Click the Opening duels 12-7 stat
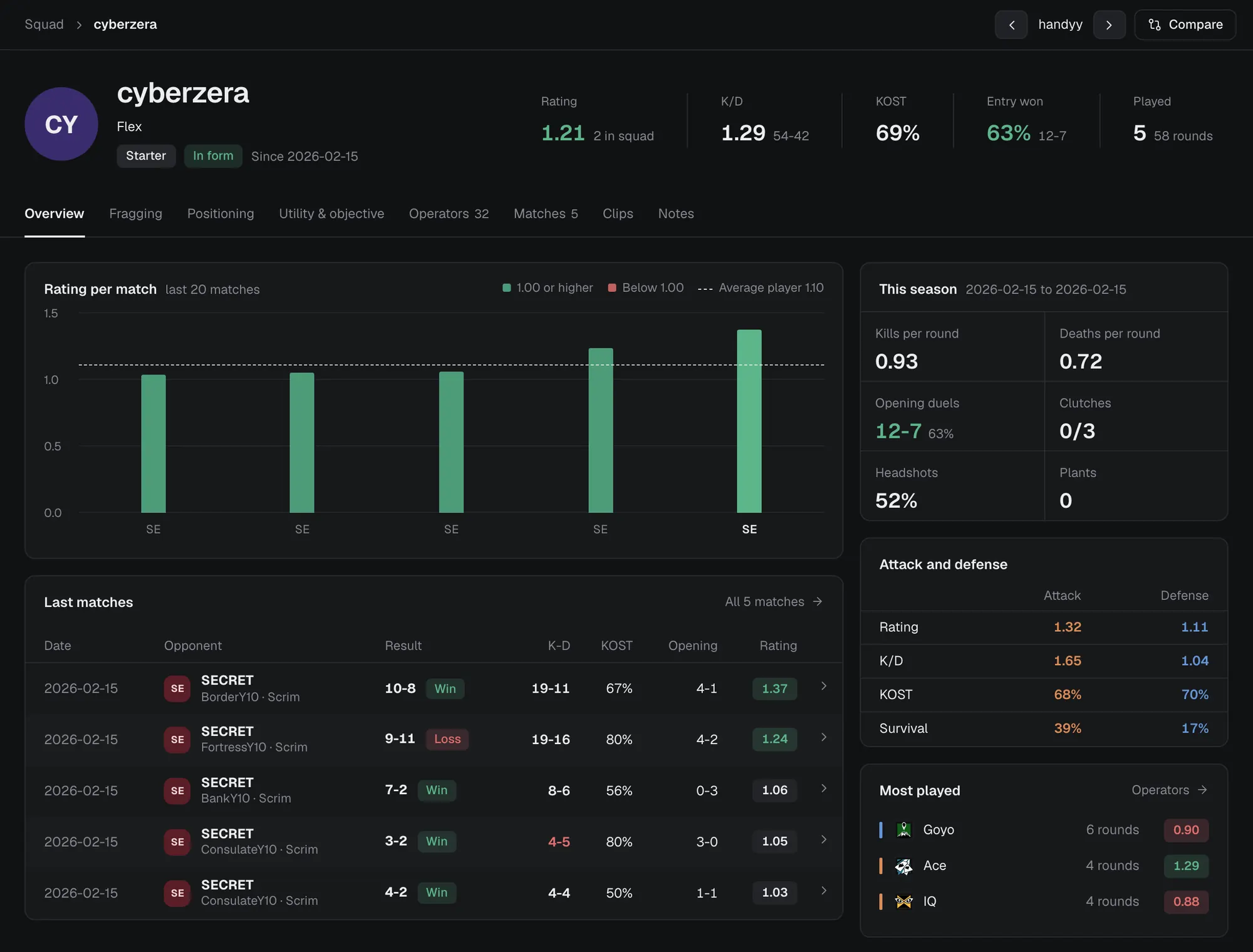This screenshot has width=1253, height=952. tap(898, 431)
